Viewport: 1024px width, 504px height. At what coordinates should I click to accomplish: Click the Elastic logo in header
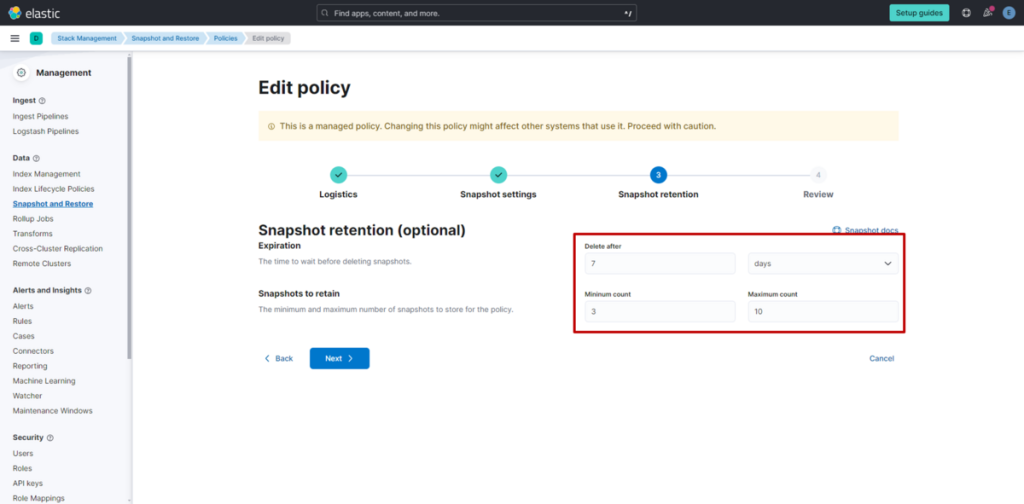tap(29, 13)
